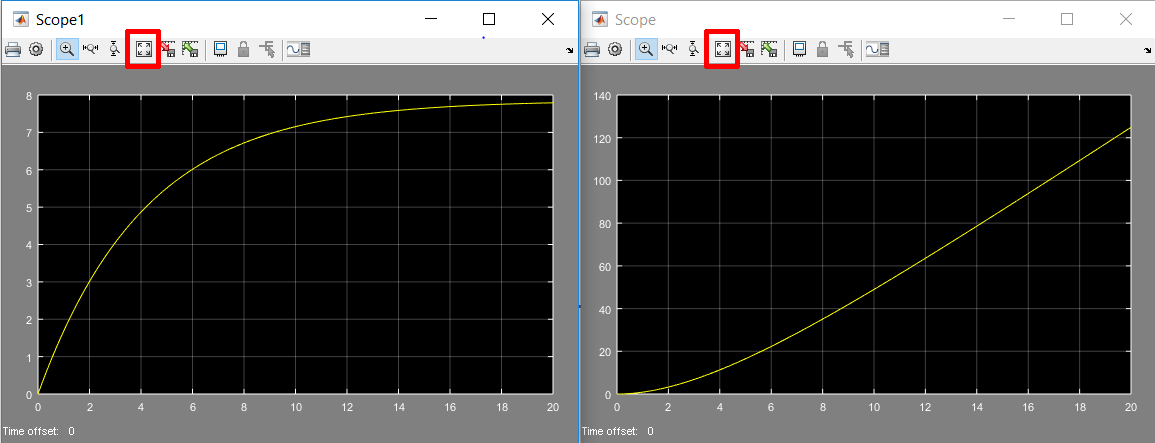Click 'Time offset: 0' in Scope window

pos(617,431)
